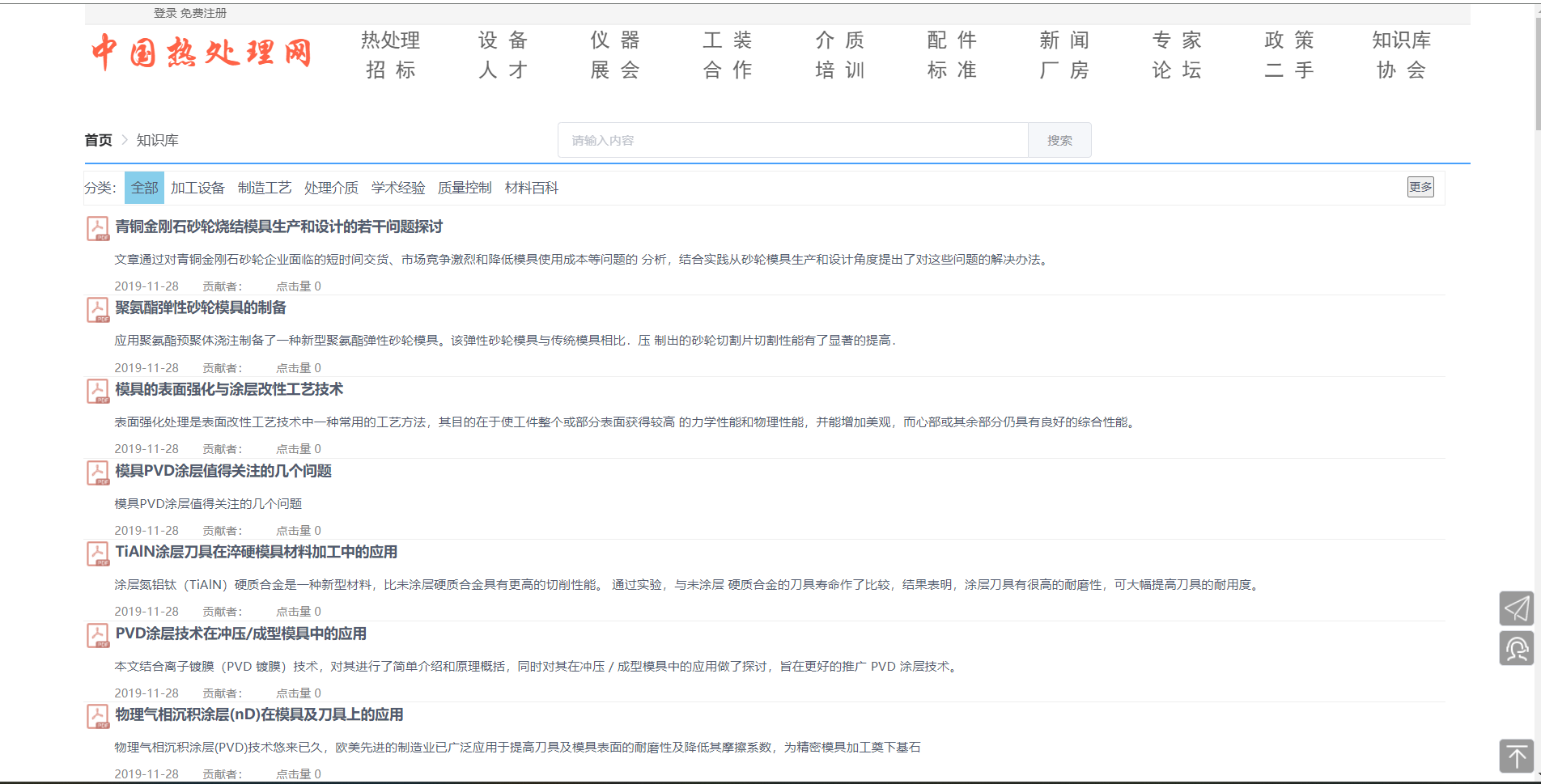Open 人才 navigation item
This screenshot has height=784, width=1541.
pyautogui.click(x=503, y=70)
